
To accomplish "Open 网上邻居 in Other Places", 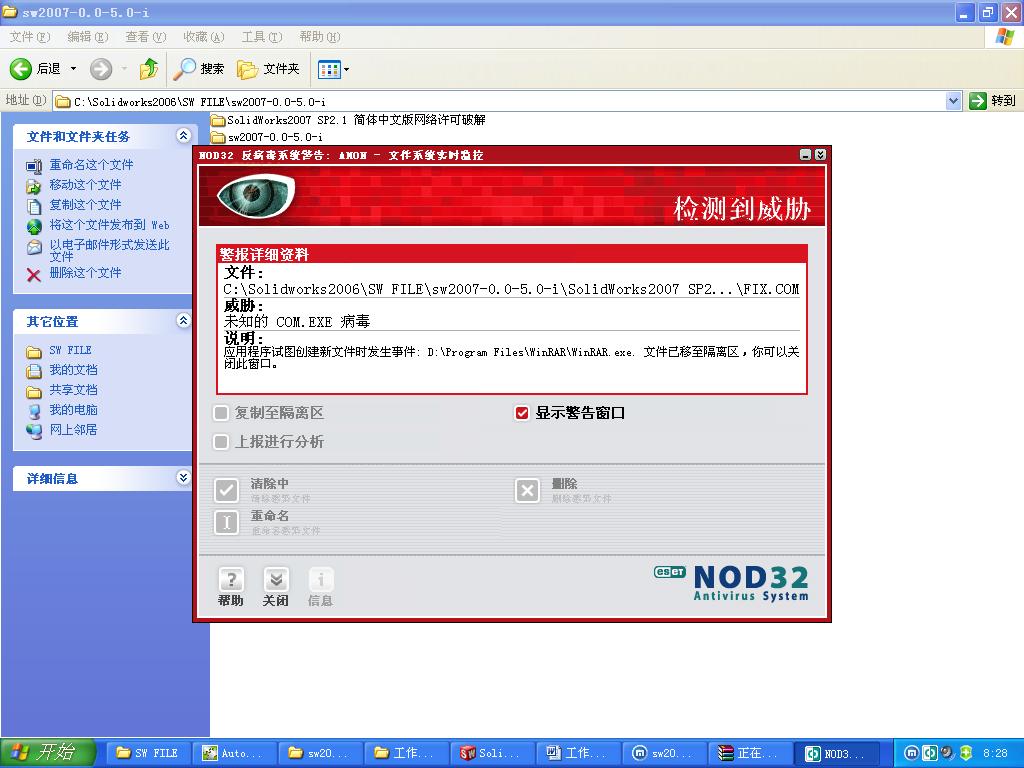I will 73,430.
